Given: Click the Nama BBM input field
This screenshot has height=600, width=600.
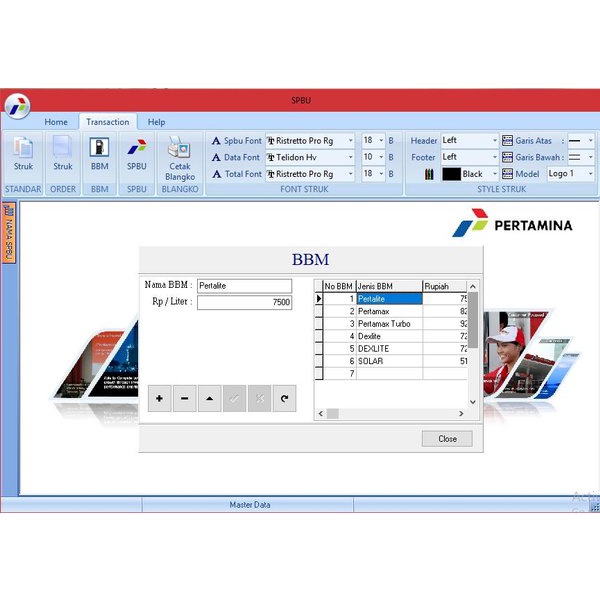Looking at the screenshot, I should pyautogui.click(x=244, y=286).
